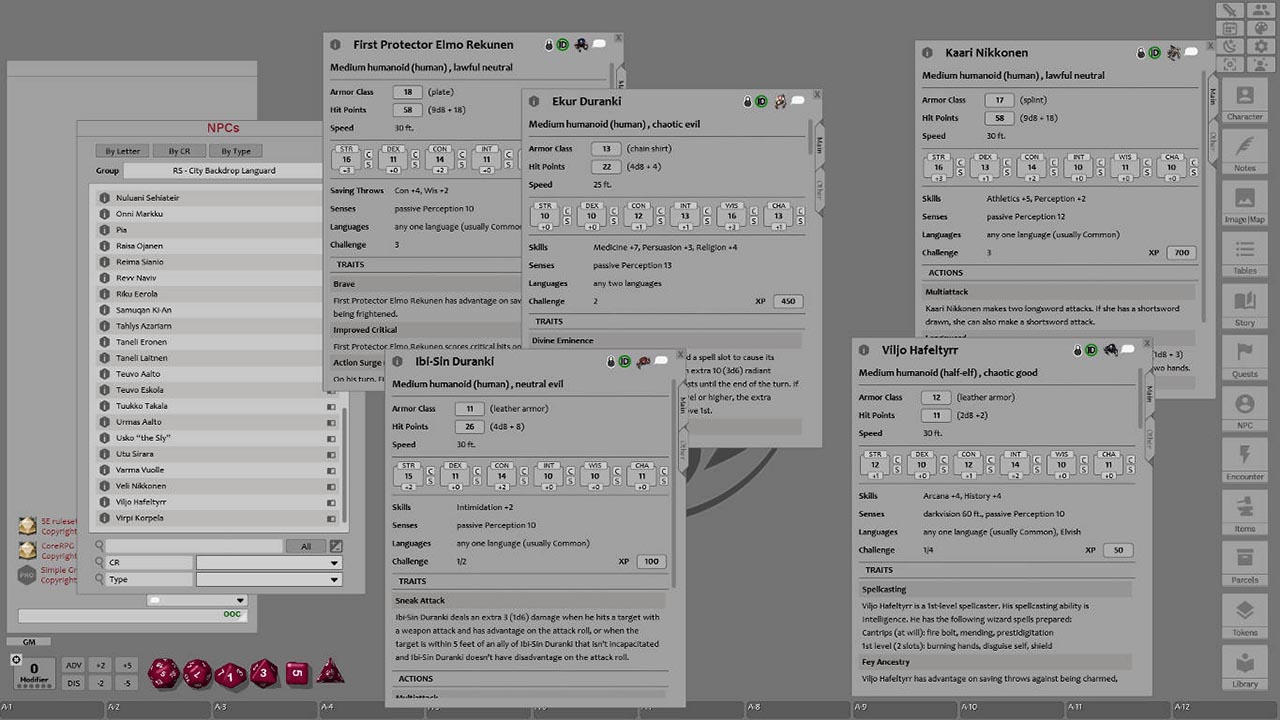Toggle the ID visibility on Ekur Duranki's sheet
This screenshot has width=1280, height=720.
pyautogui.click(x=761, y=100)
